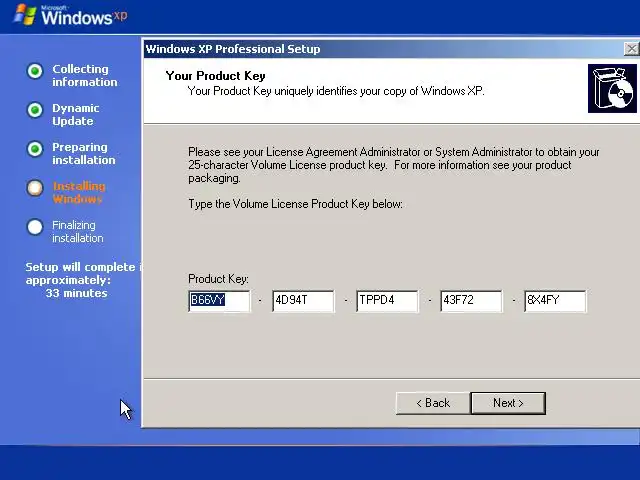Click the 'Collecting information' label
The image size is (640, 480).
(84, 76)
